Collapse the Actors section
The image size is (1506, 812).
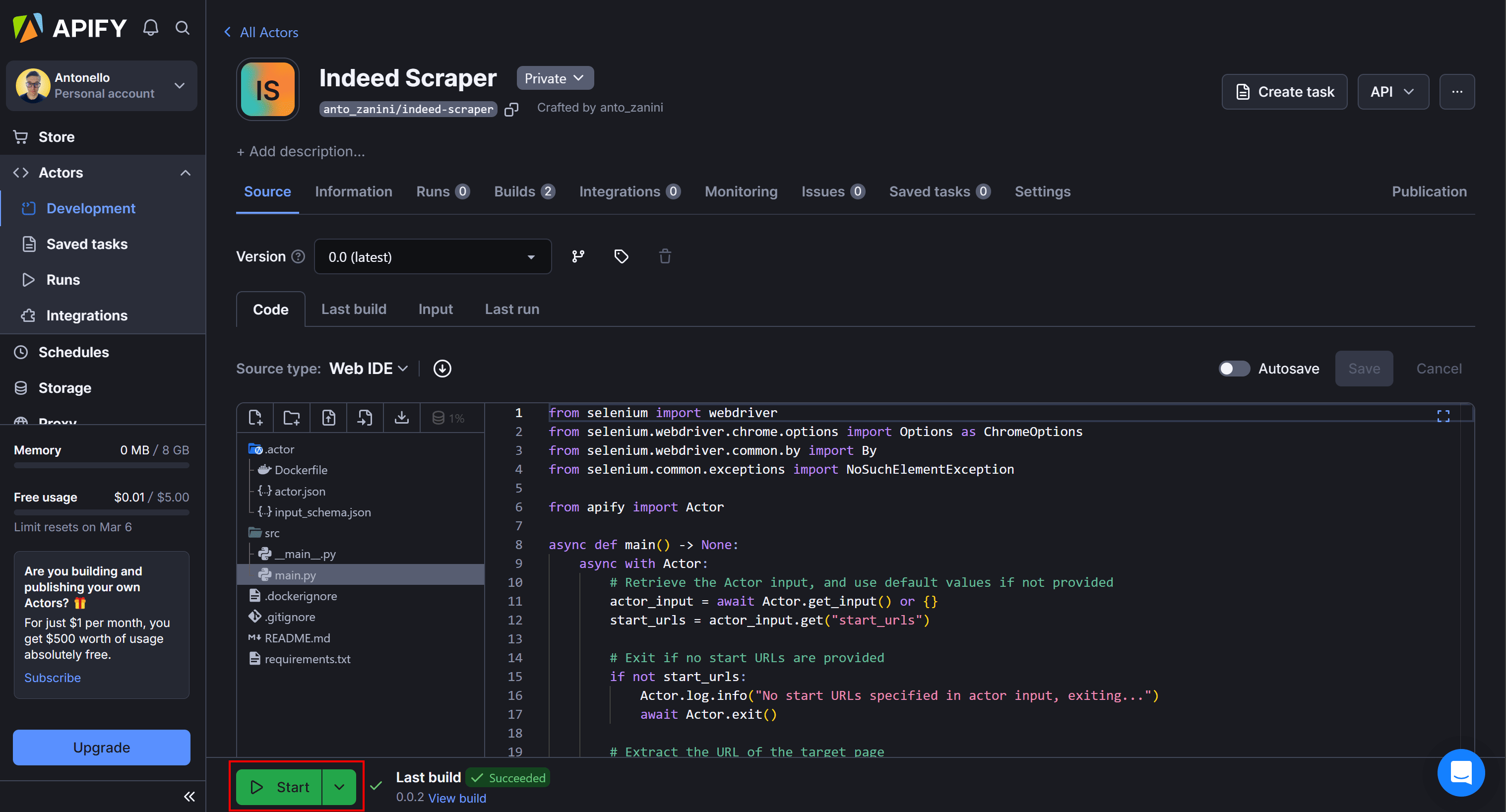pos(186,173)
